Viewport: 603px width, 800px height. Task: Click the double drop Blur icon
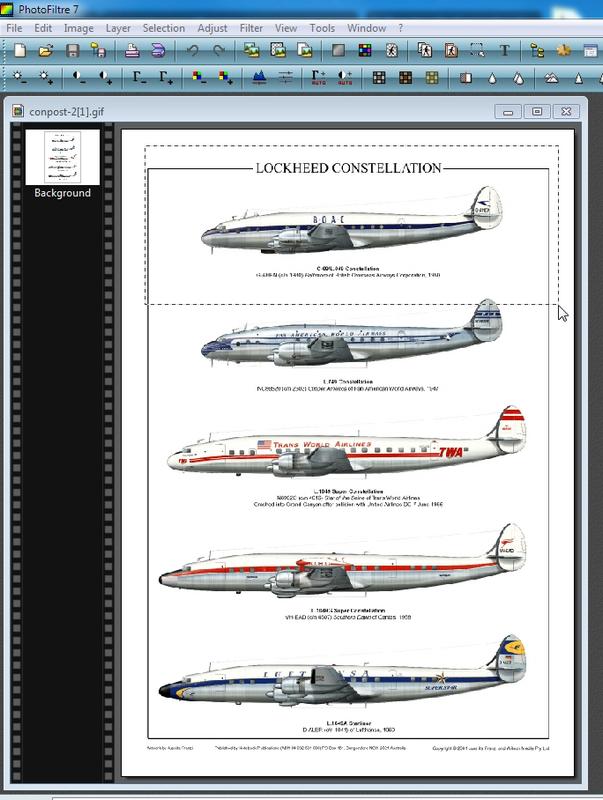[x=518, y=78]
